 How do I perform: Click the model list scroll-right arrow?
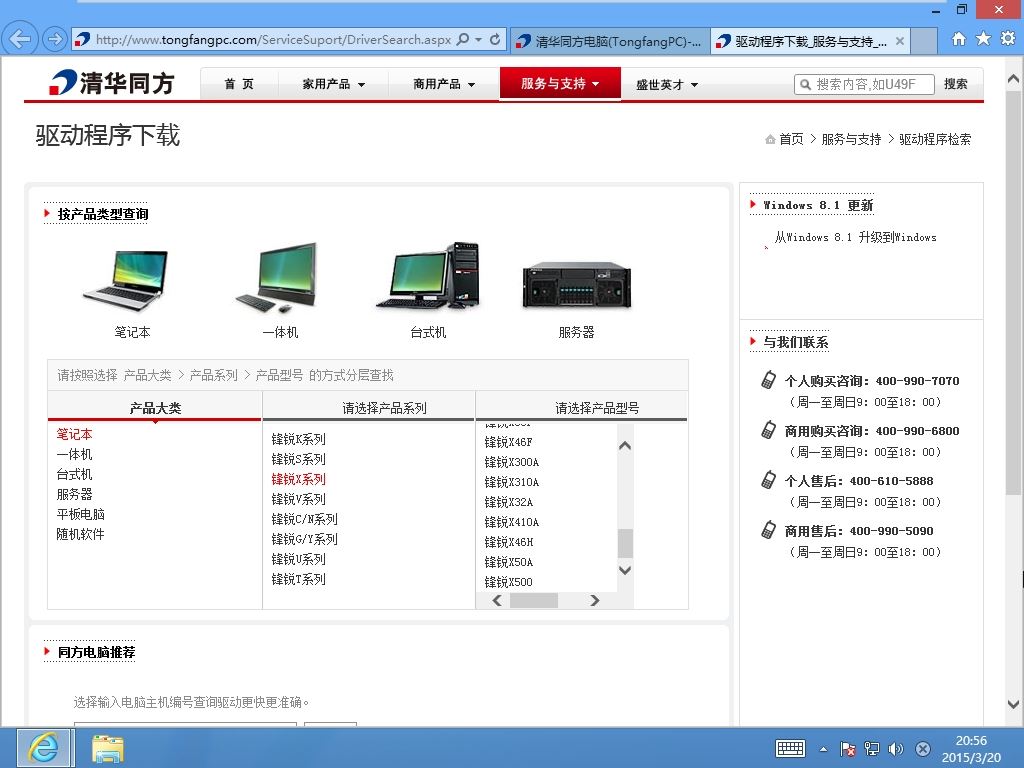(594, 600)
